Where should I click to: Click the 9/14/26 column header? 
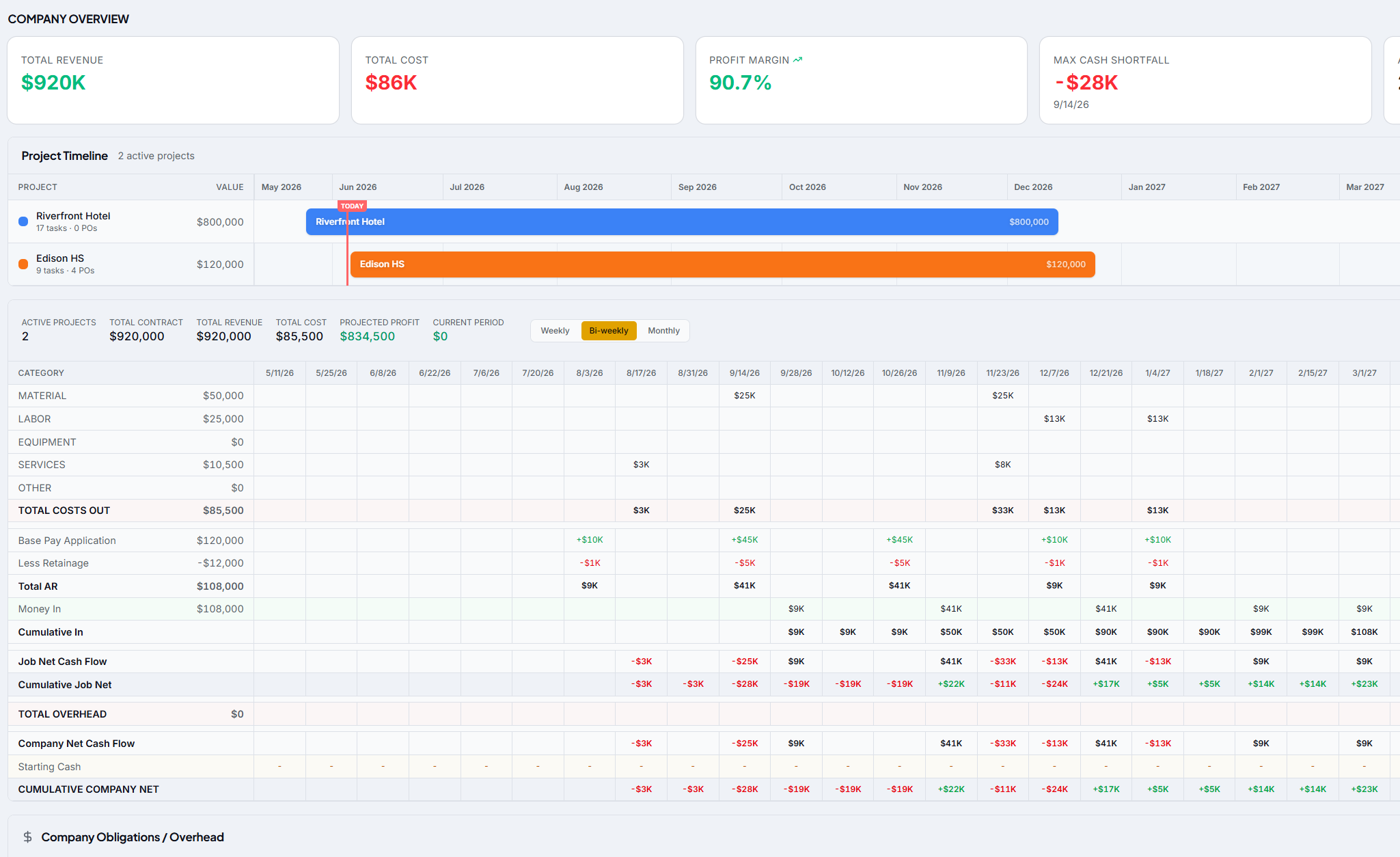tap(744, 373)
